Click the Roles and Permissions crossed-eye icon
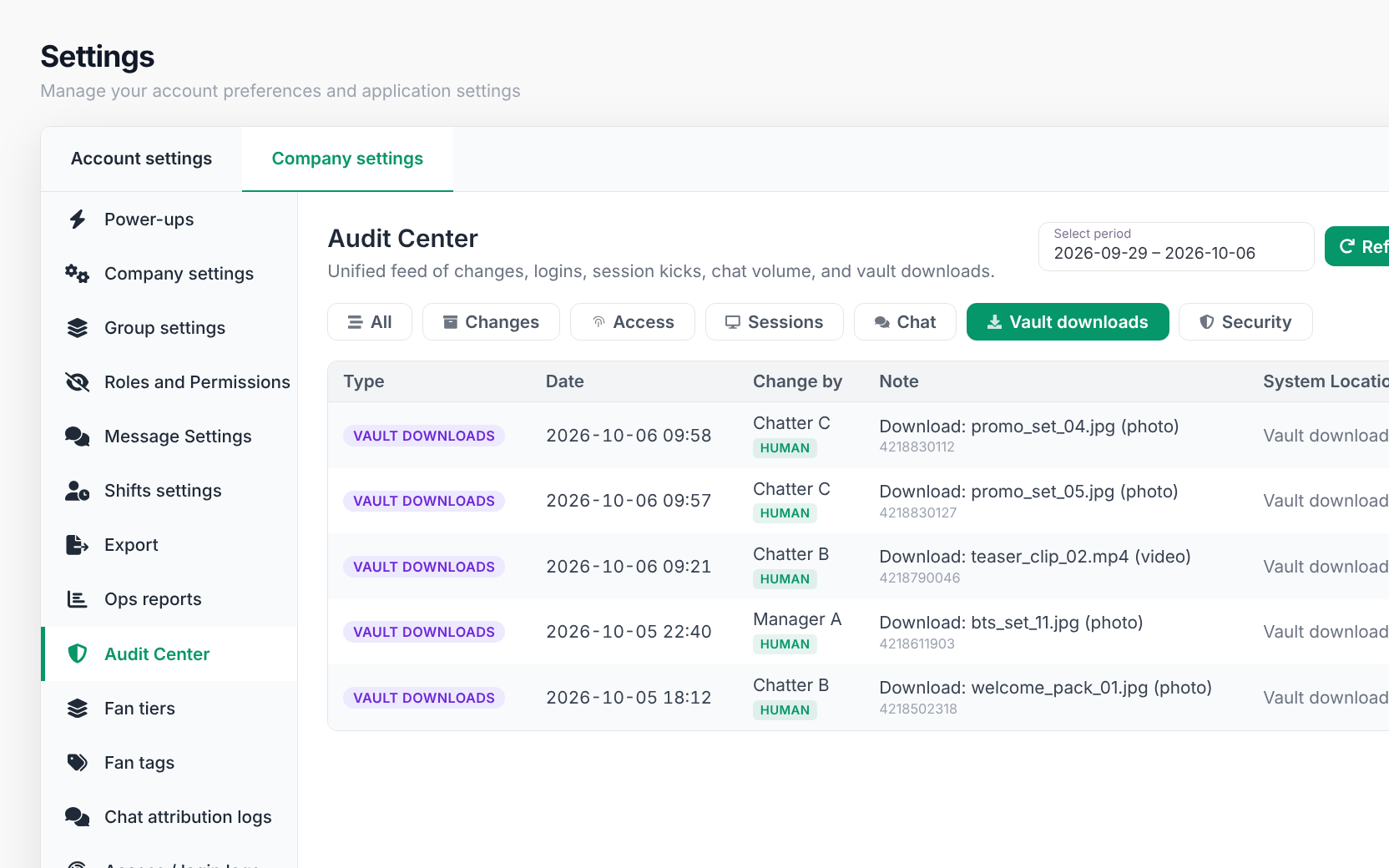Screen dimensions: 1389x868 pos(78,382)
